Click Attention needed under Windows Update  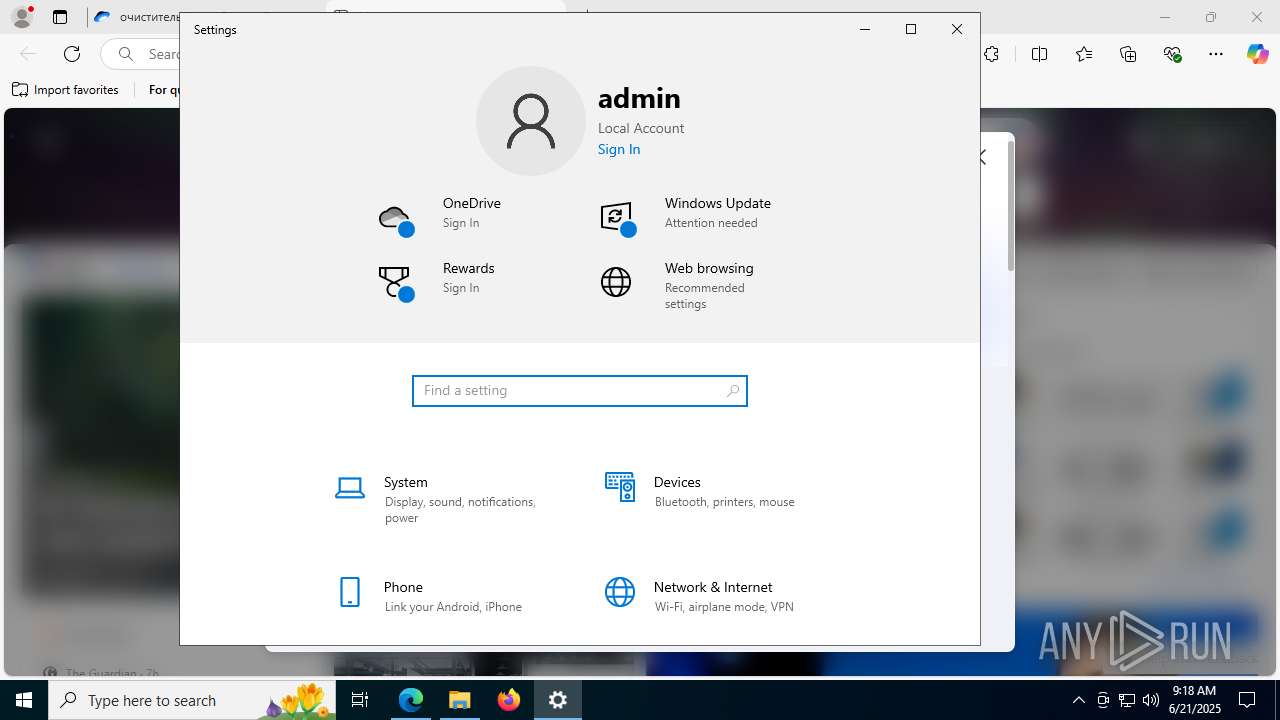(711, 223)
